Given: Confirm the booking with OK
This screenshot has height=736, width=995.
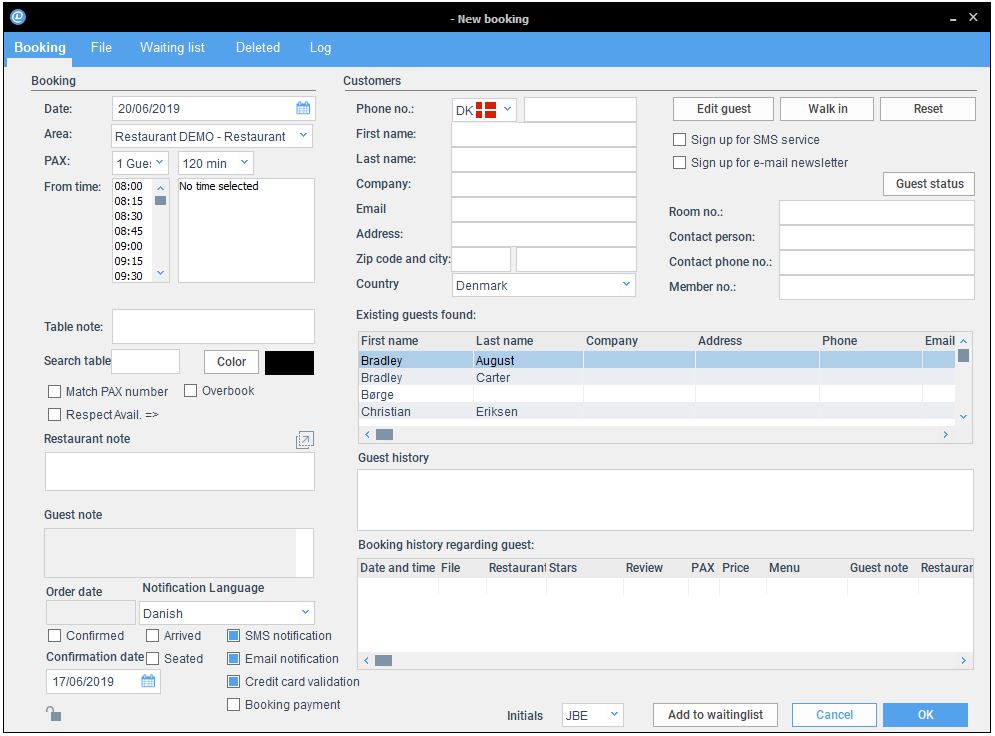Looking at the screenshot, I should pyautogui.click(x=925, y=715).
